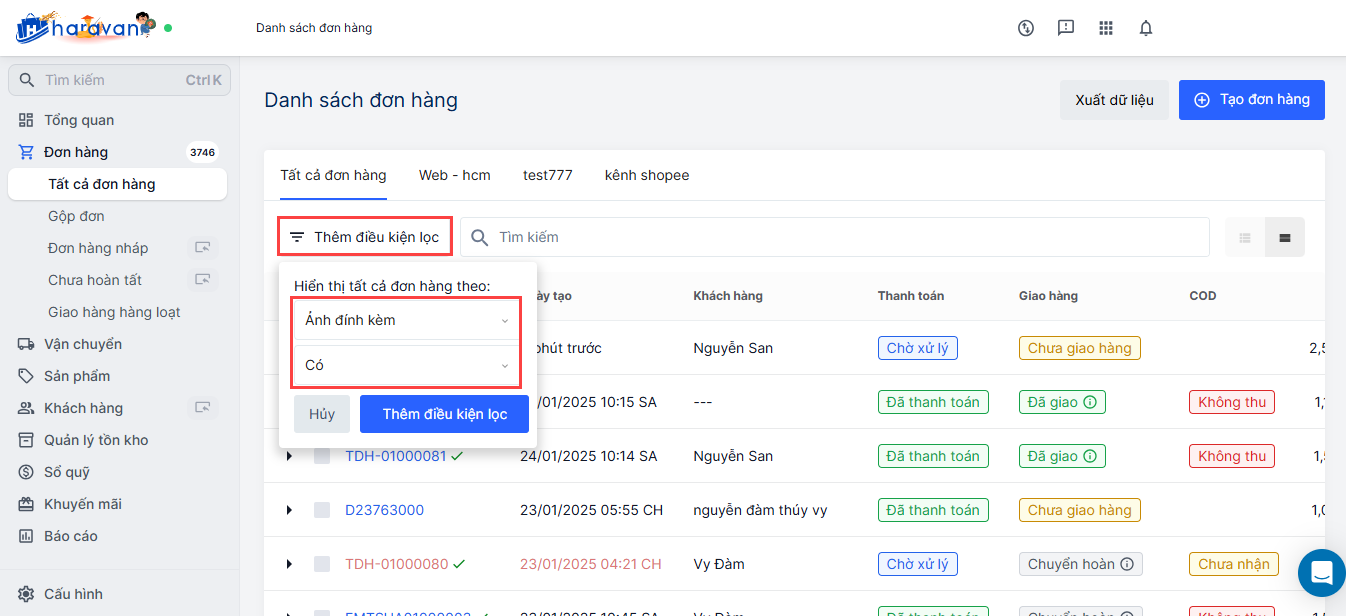Click the Cấu hình gear icon

coord(26,594)
